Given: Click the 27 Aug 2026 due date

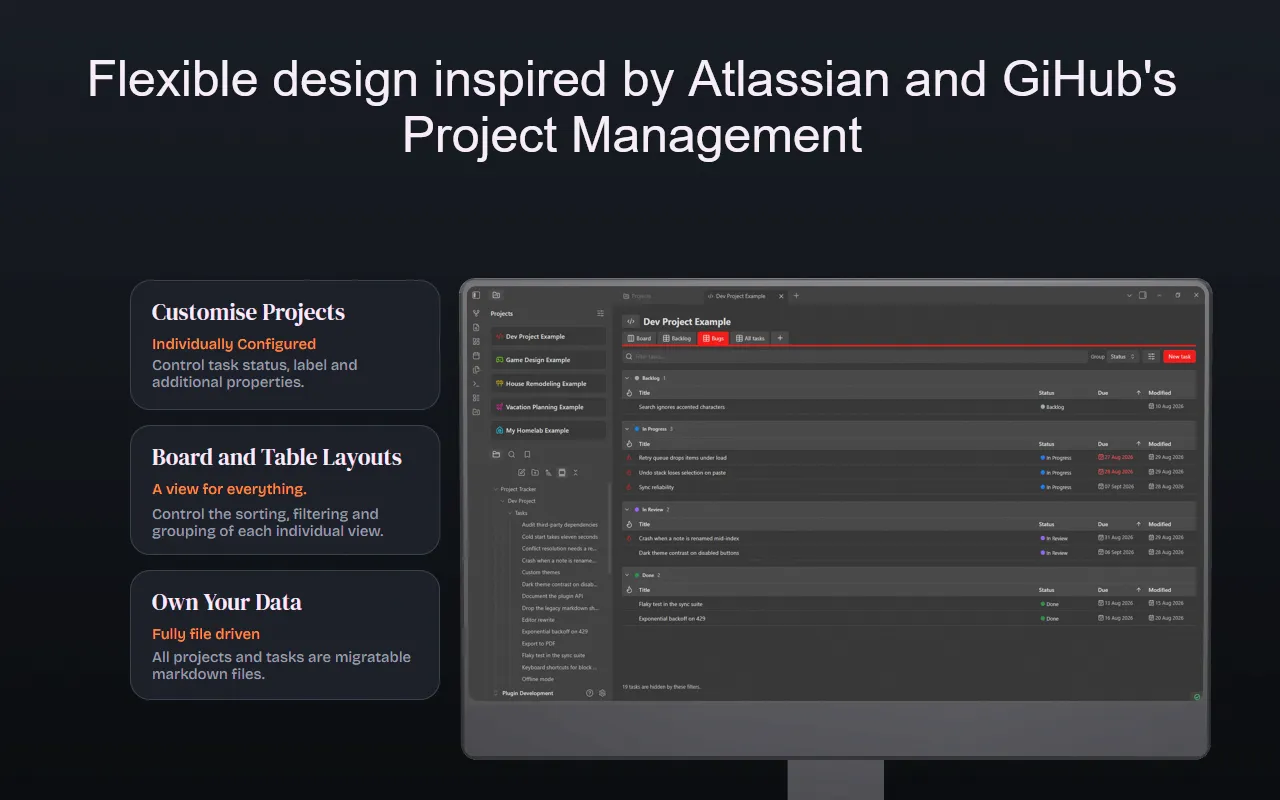Looking at the screenshot, I should pyautogui.click(x=1116, y=458).
